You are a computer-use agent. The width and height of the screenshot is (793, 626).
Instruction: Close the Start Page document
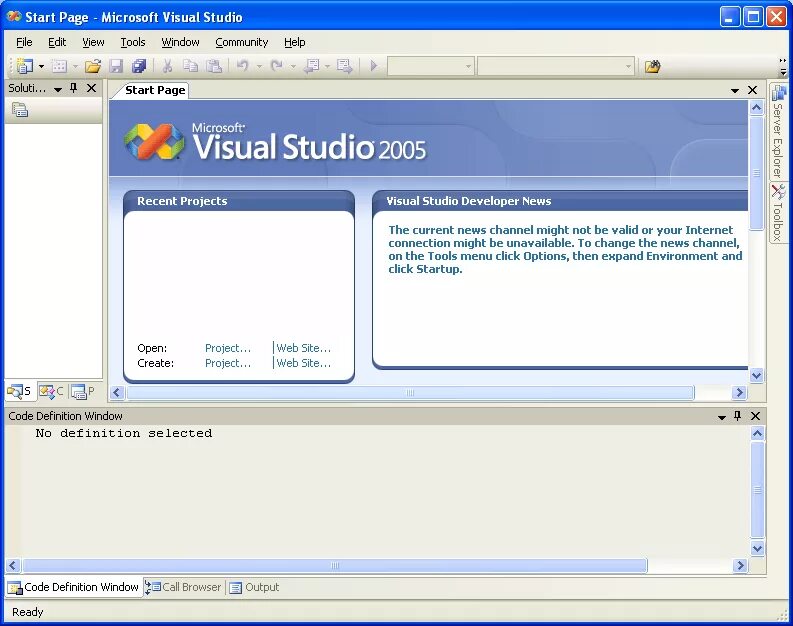[753, 90]
